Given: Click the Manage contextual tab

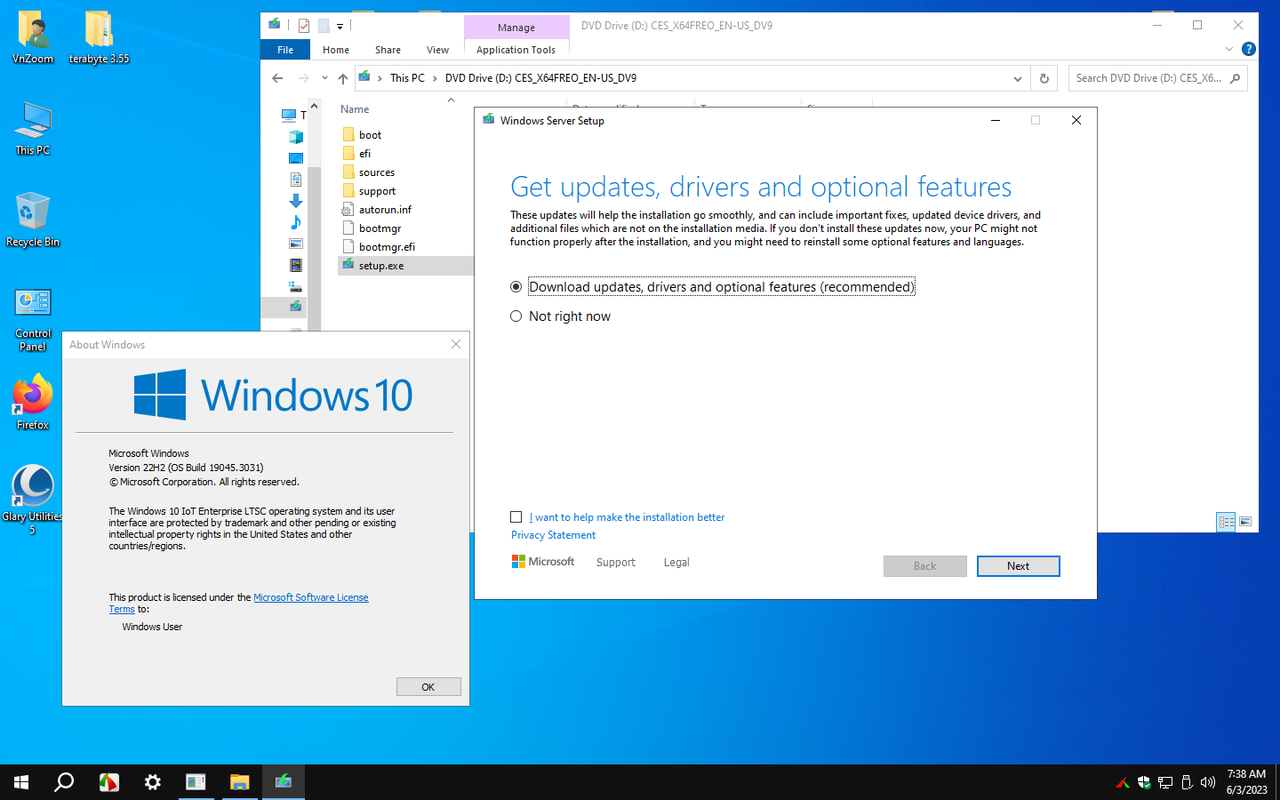Looking at the screenshot, I should 516,27.
